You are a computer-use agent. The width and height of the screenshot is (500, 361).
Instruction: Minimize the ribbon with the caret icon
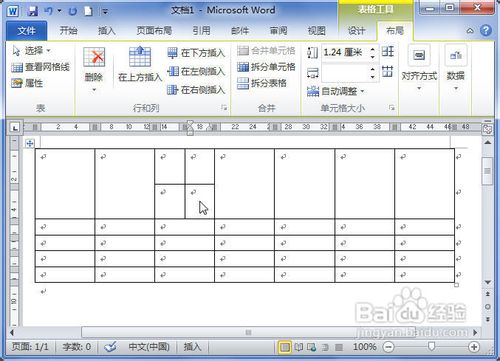point(470,31)
